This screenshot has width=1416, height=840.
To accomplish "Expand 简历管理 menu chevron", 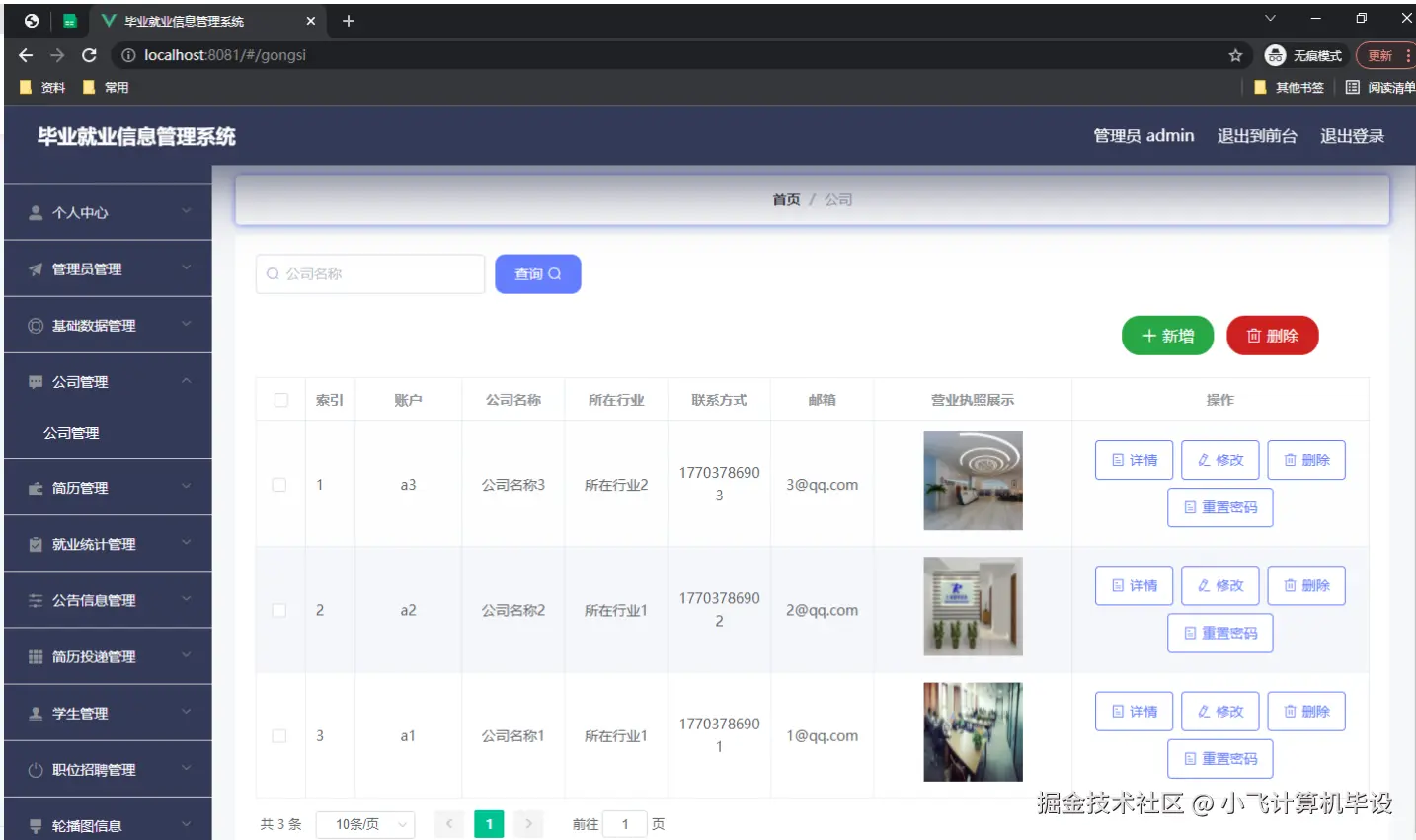I will point(187,487).
